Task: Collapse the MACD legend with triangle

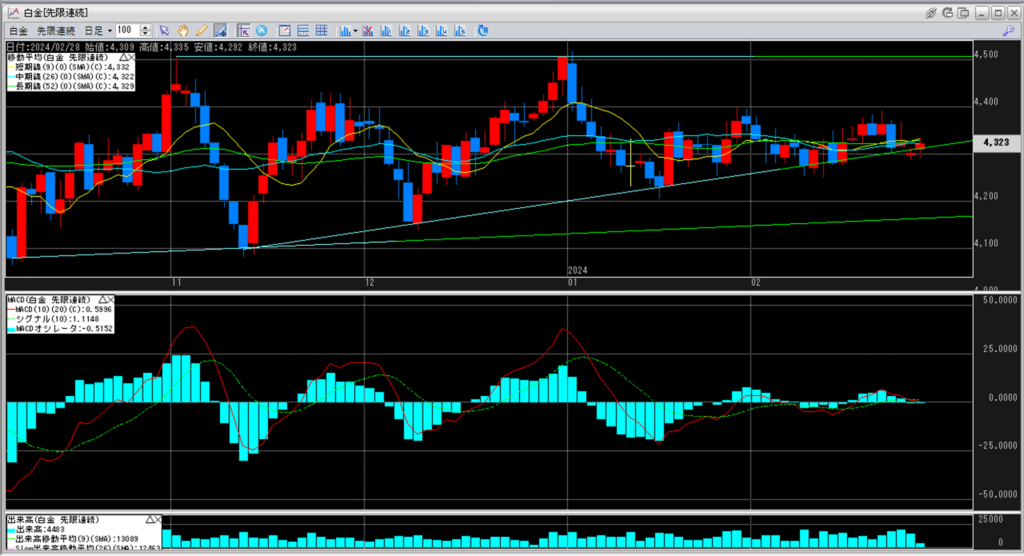Action: coord(103,299)
